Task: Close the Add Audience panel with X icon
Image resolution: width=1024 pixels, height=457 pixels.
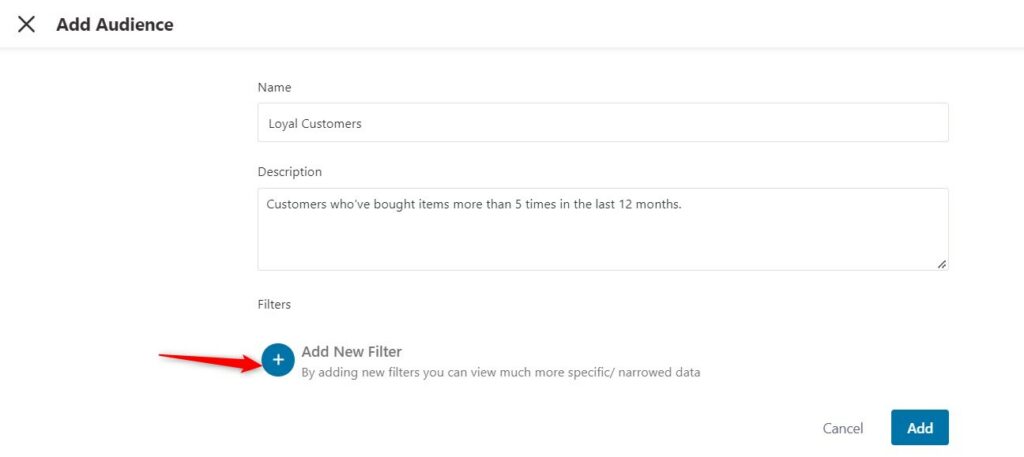Action: click(26, 25)
